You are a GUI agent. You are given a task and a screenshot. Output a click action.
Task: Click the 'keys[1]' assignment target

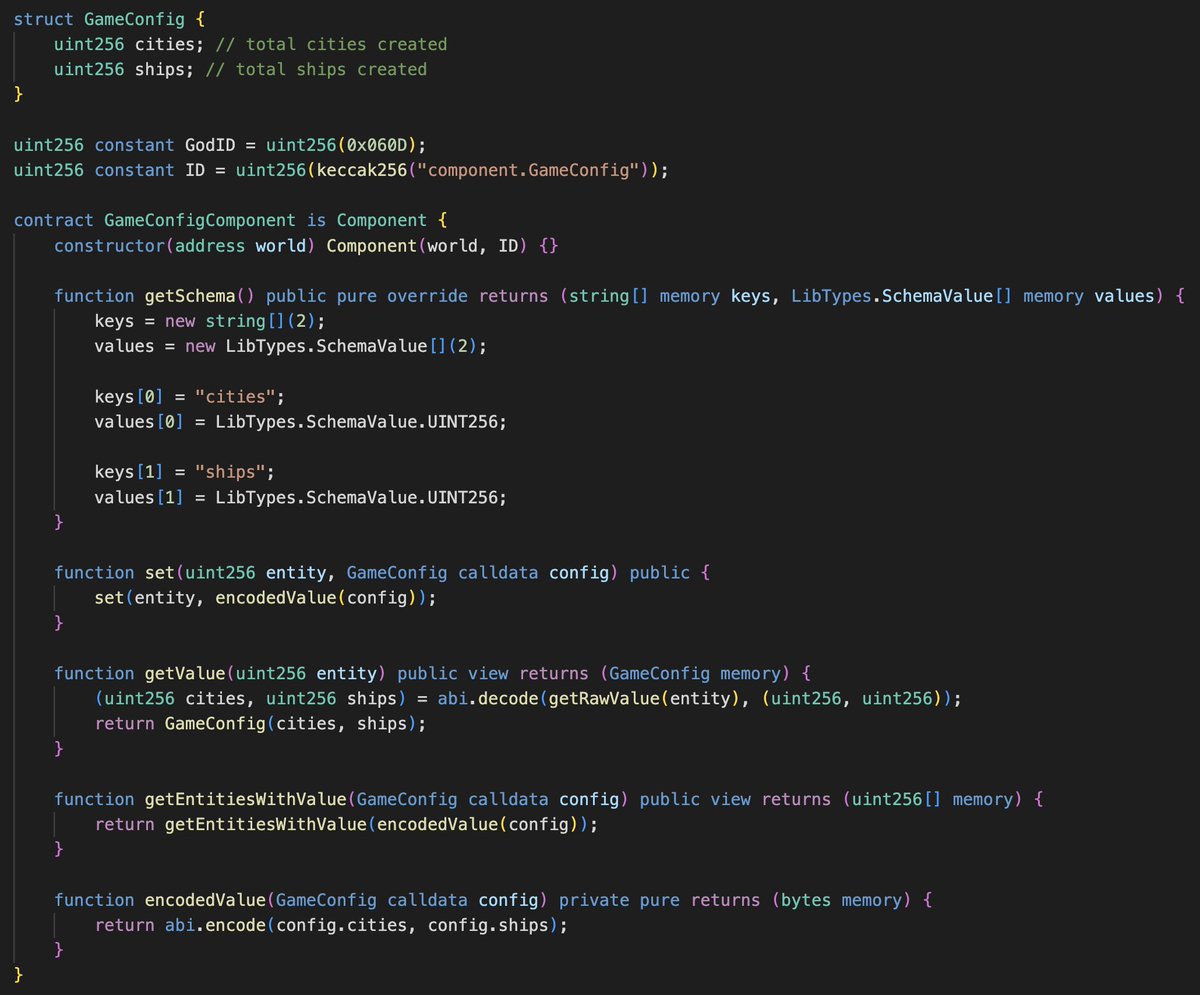129,472
